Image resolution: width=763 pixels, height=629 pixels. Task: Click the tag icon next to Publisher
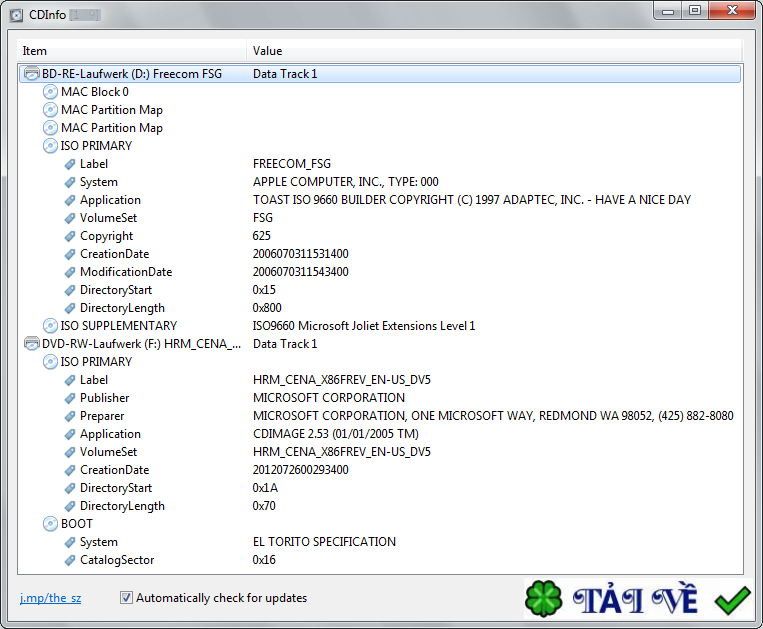(69, 398)
